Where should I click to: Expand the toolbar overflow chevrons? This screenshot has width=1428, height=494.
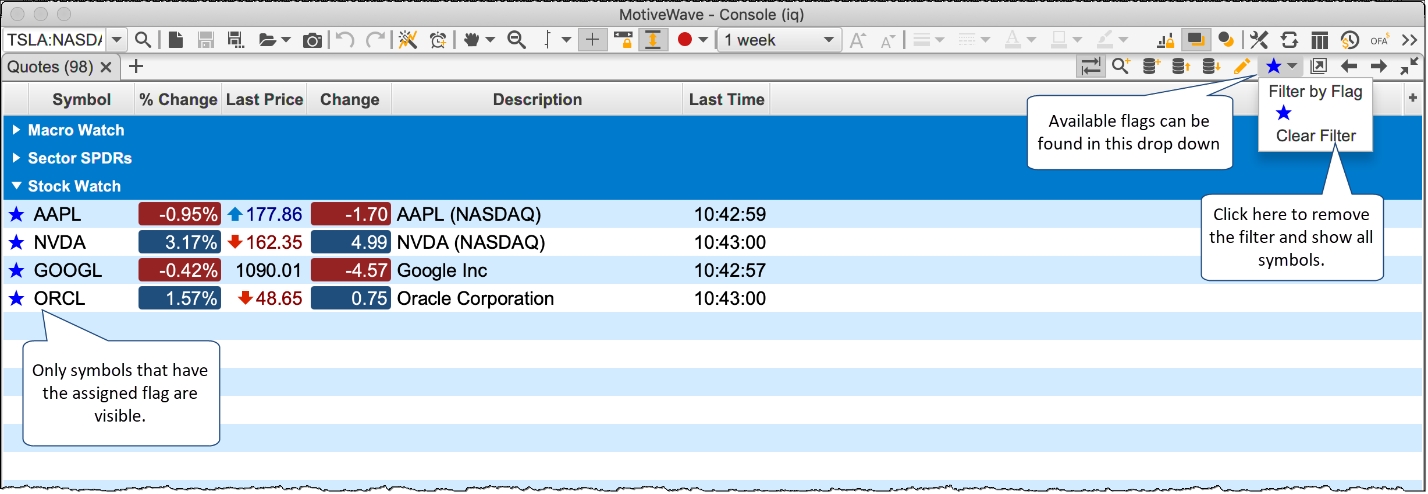1411,40
